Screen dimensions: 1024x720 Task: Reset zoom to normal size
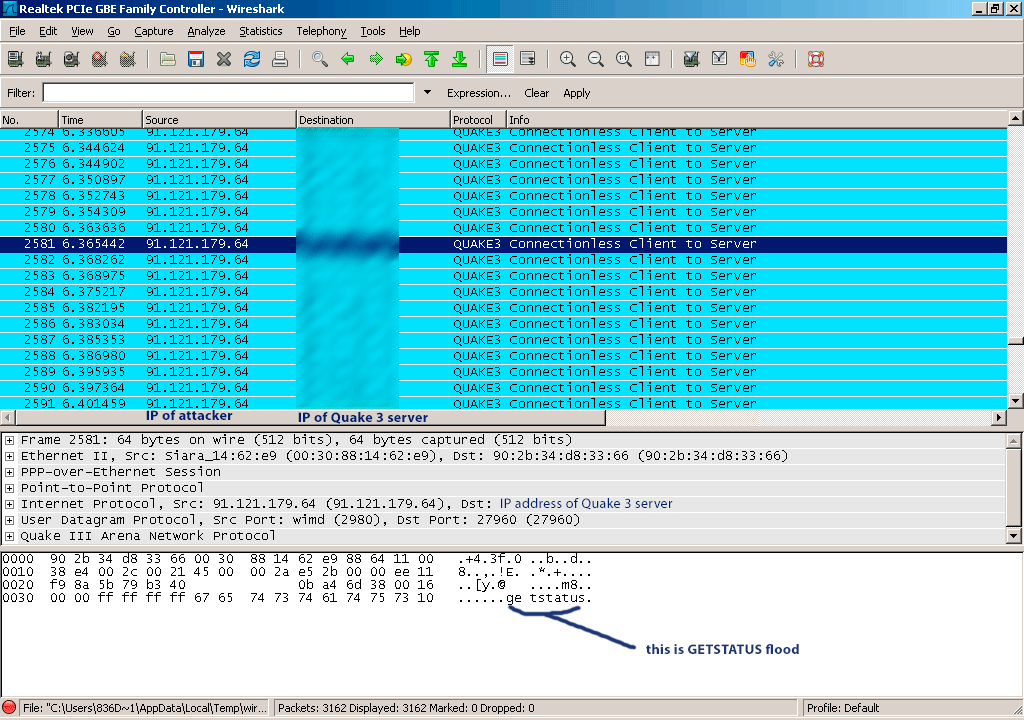(x=624, y=59)
